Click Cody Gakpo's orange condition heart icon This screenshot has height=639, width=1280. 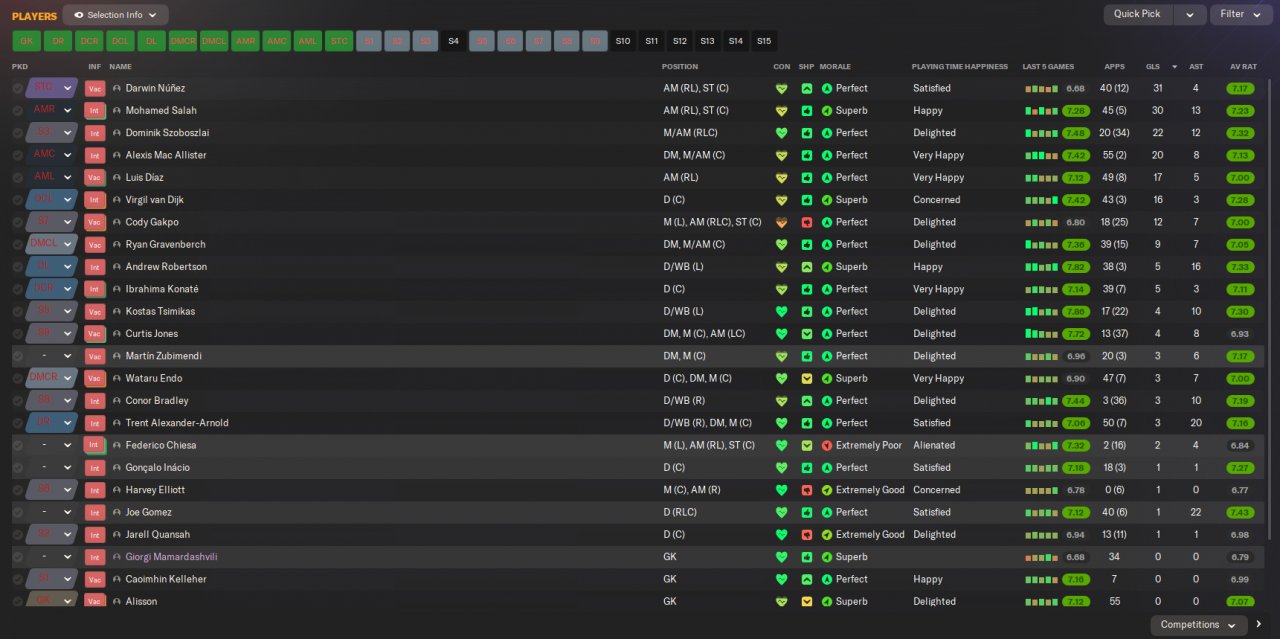pyautogui.click(x=781, y=222)
